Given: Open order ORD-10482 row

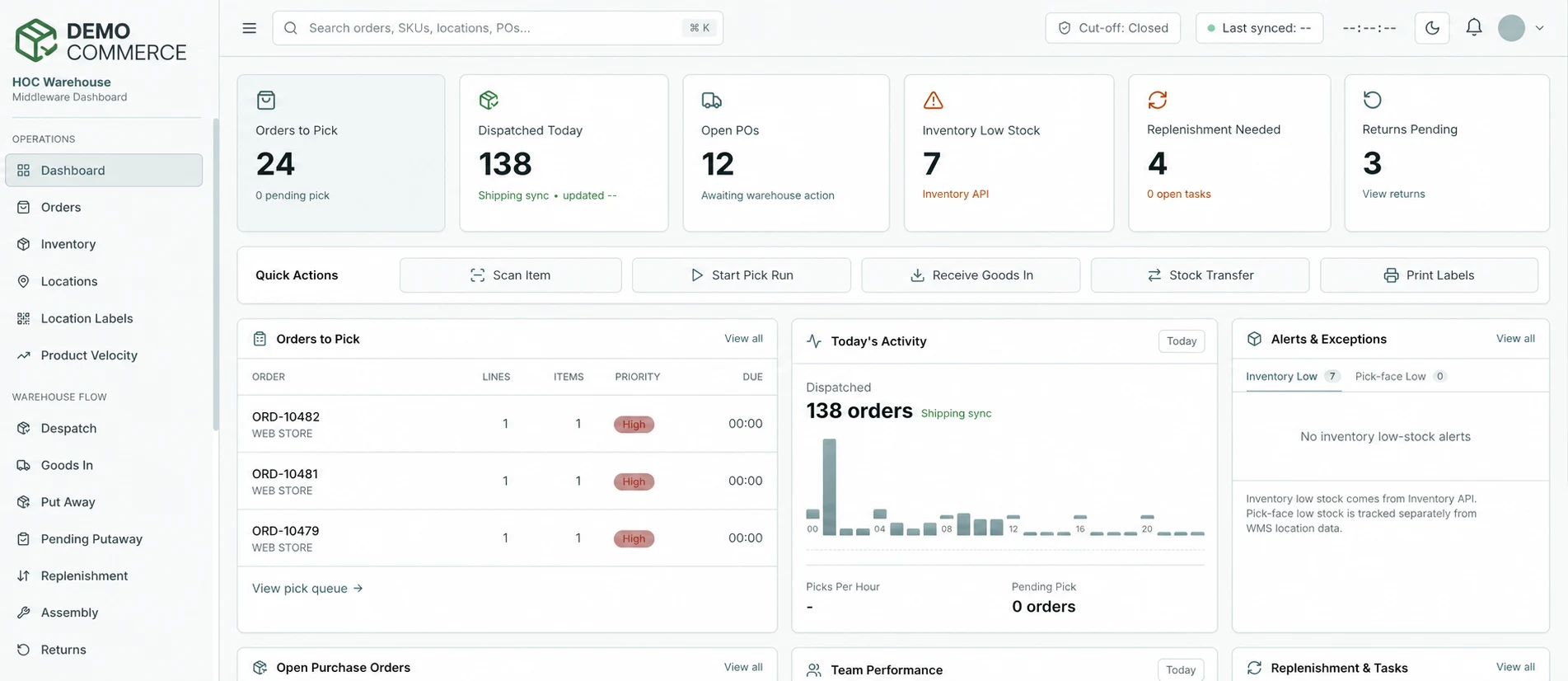Looking at the screenshot, I should pyautogui.click(x=508, y=424).
